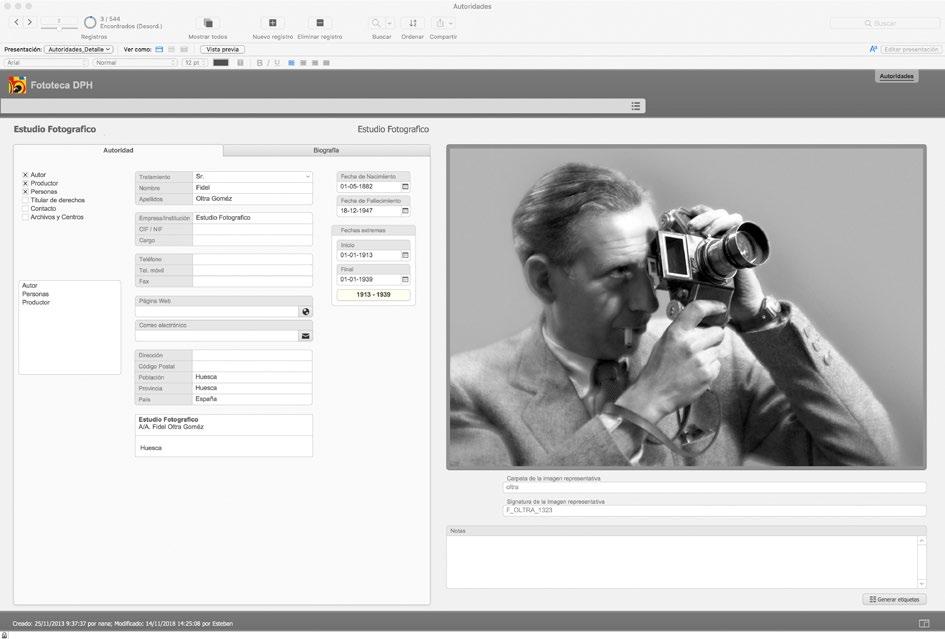Screen dimensions: 945x639
Task: Click the Generar etiquetas button
Action: 894,599
